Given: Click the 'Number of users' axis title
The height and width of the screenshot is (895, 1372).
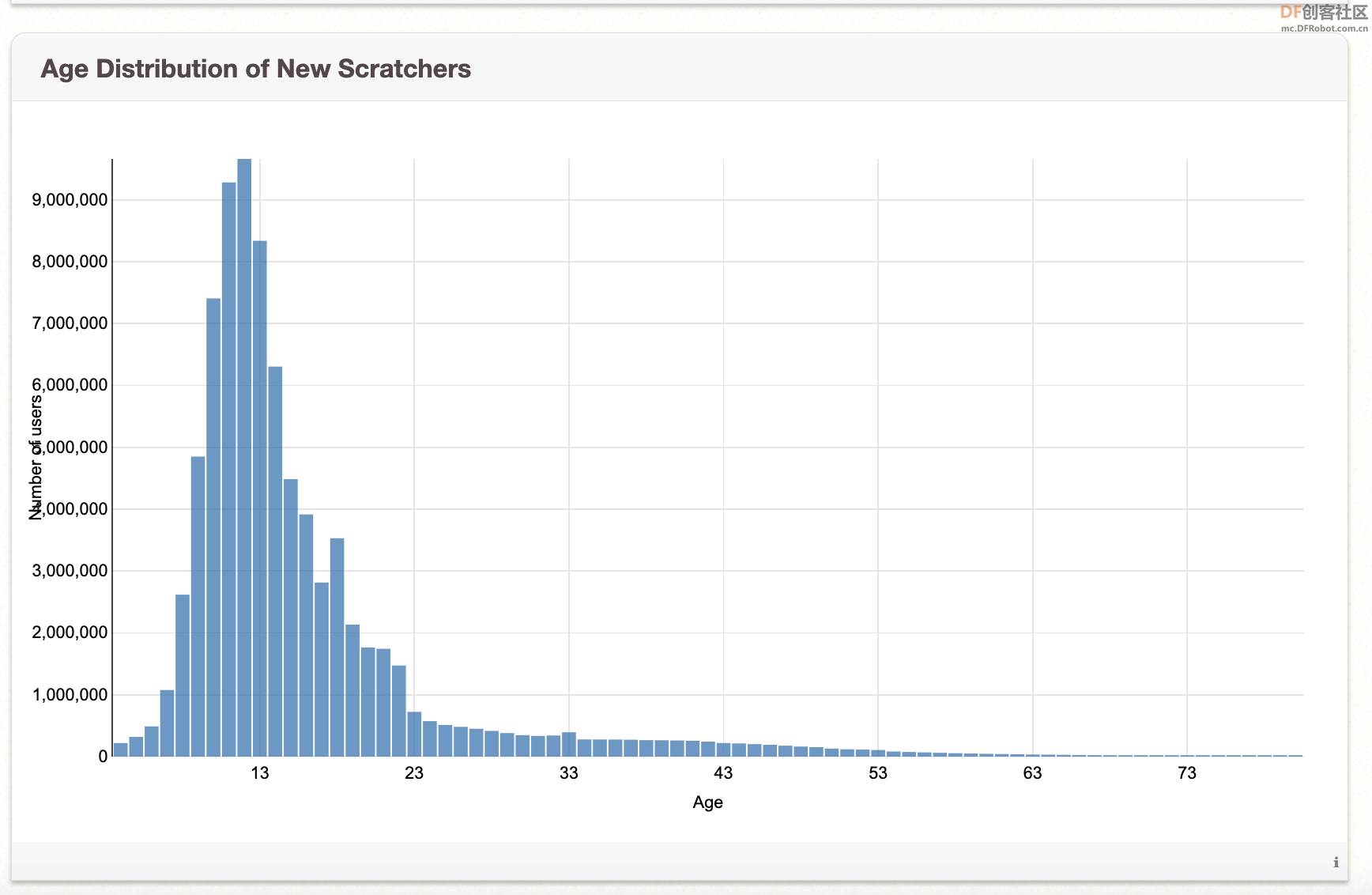Looking at the screenshot, I should tap(36, 458).
